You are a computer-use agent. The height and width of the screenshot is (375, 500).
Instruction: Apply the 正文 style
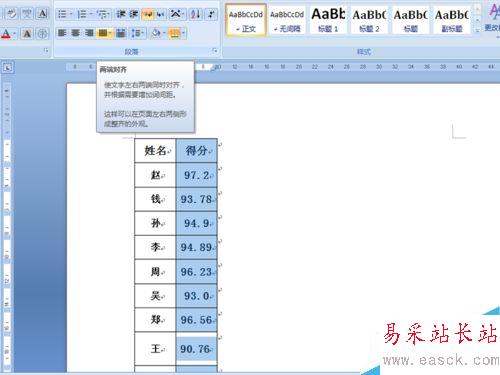point(246,20)
